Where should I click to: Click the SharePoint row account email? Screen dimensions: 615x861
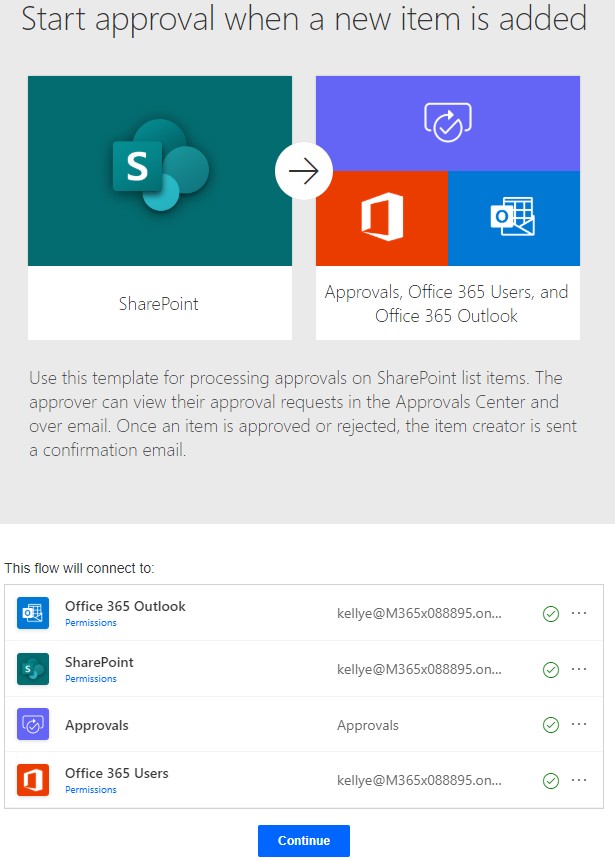419,669
